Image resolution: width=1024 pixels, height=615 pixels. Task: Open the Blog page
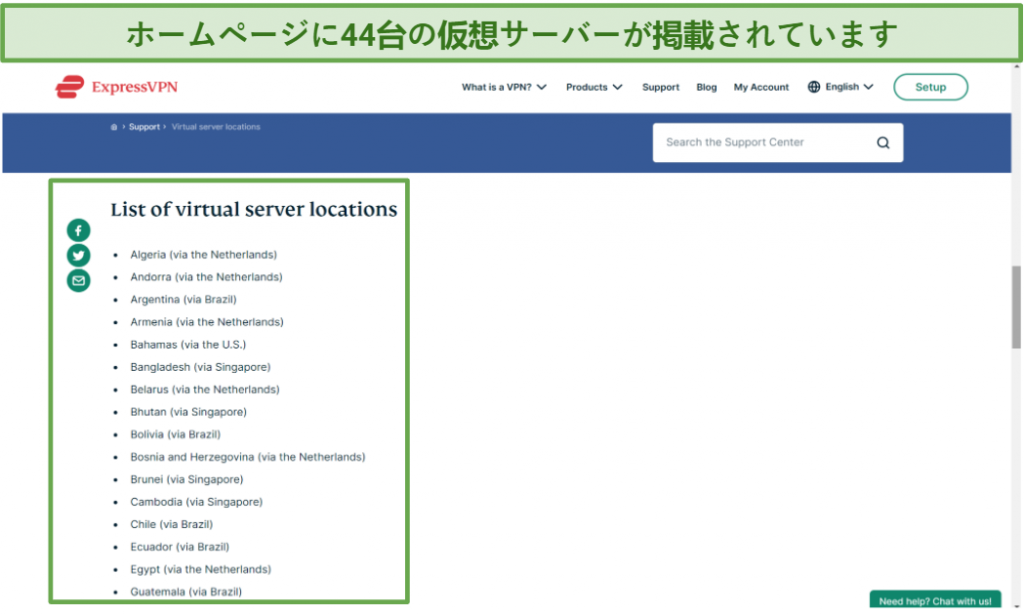tap(706, 87)
